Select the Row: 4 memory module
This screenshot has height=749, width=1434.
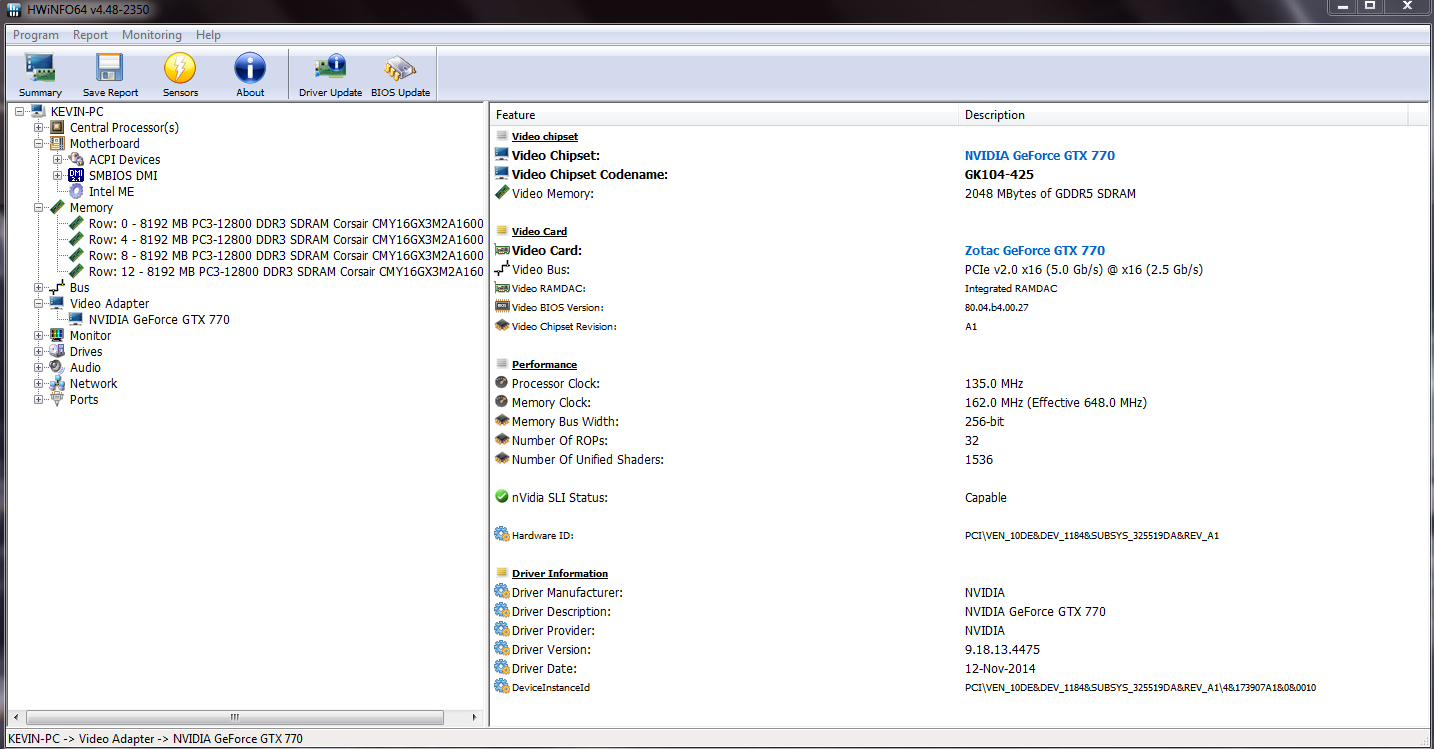pyautogui.click(x=286, y=239)
